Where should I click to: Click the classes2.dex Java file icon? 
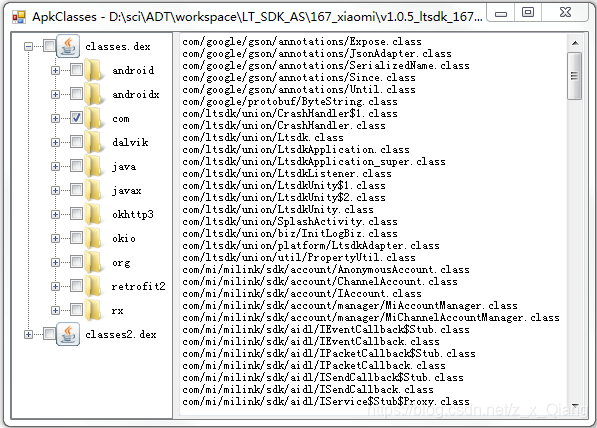click(68, 334)
